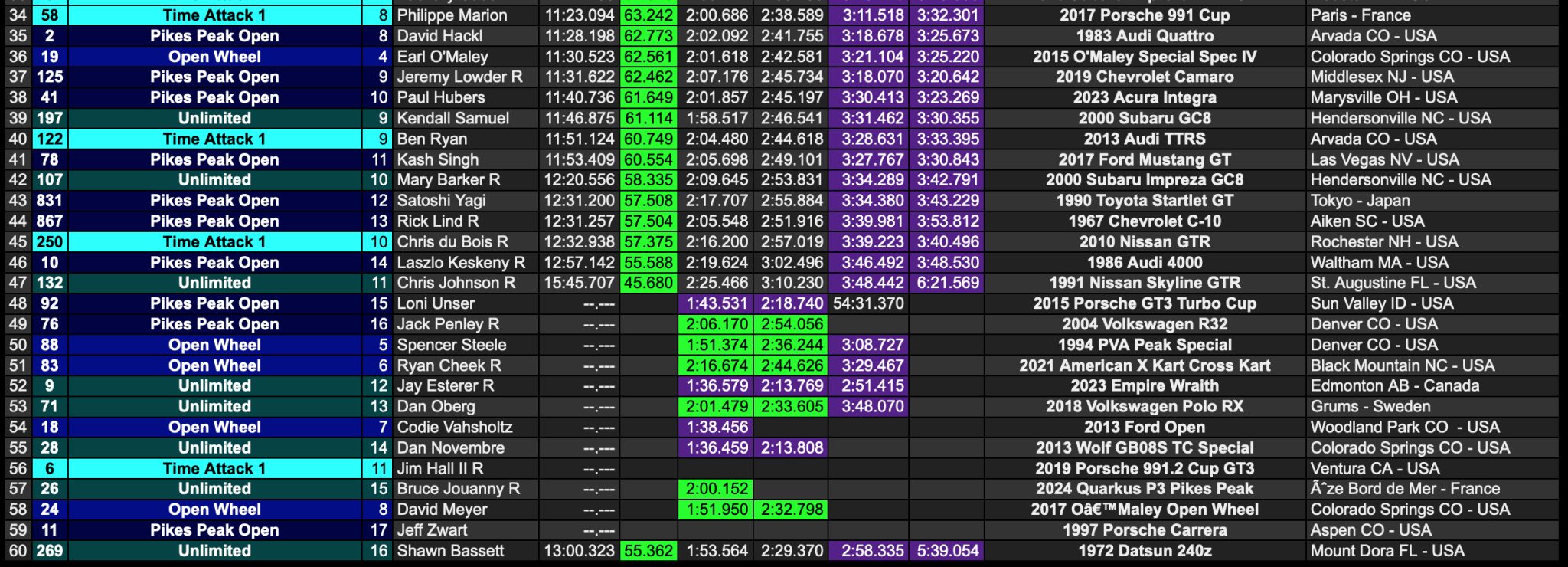This screenshot has width=1568, height=567.
Task: Click the 2018 Volkswagen Polo RX entry
Action: click(1145, 406)
